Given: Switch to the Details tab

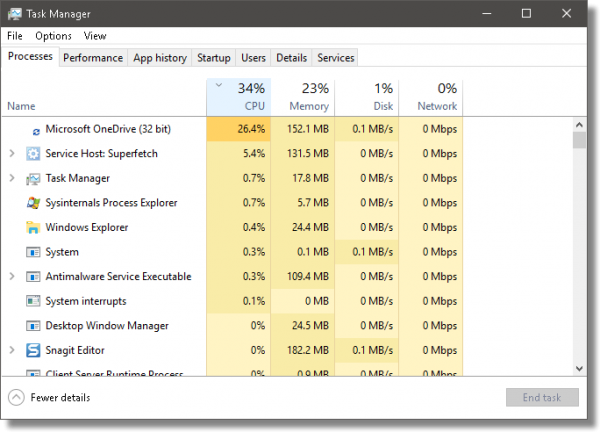Looking at the screenshot, I should click(292, 58).
